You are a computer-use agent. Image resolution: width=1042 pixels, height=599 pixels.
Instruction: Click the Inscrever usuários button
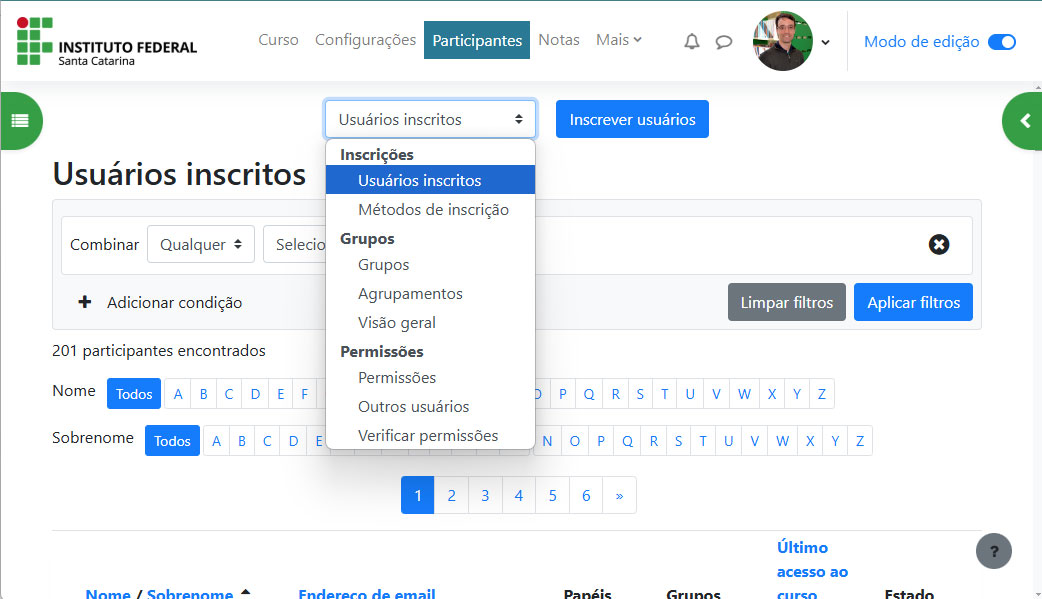pyautogui.click(x=632, y=119)
